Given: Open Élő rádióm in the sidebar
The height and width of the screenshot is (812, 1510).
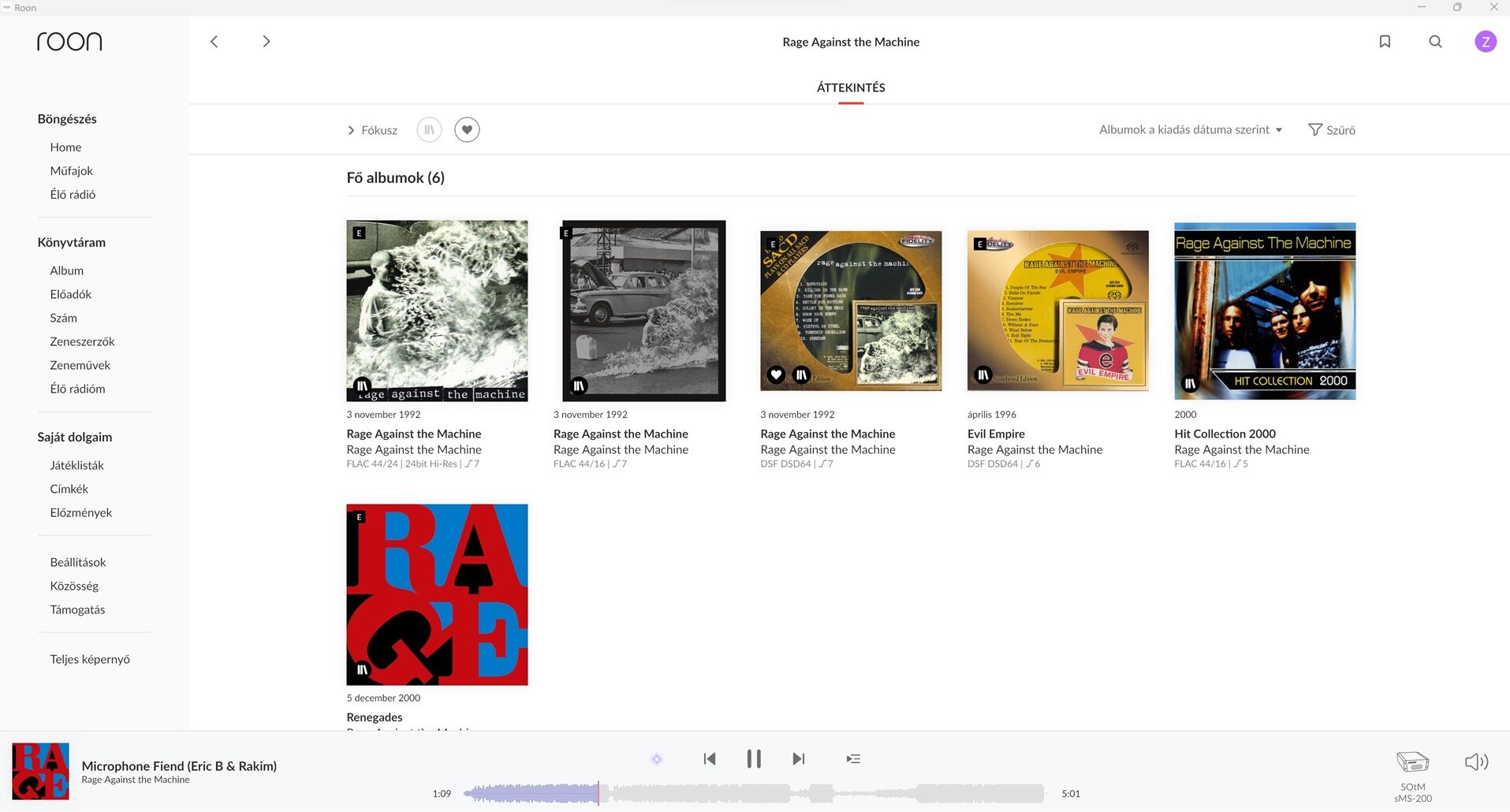Looking at the screenshot, I should (77, 389).
